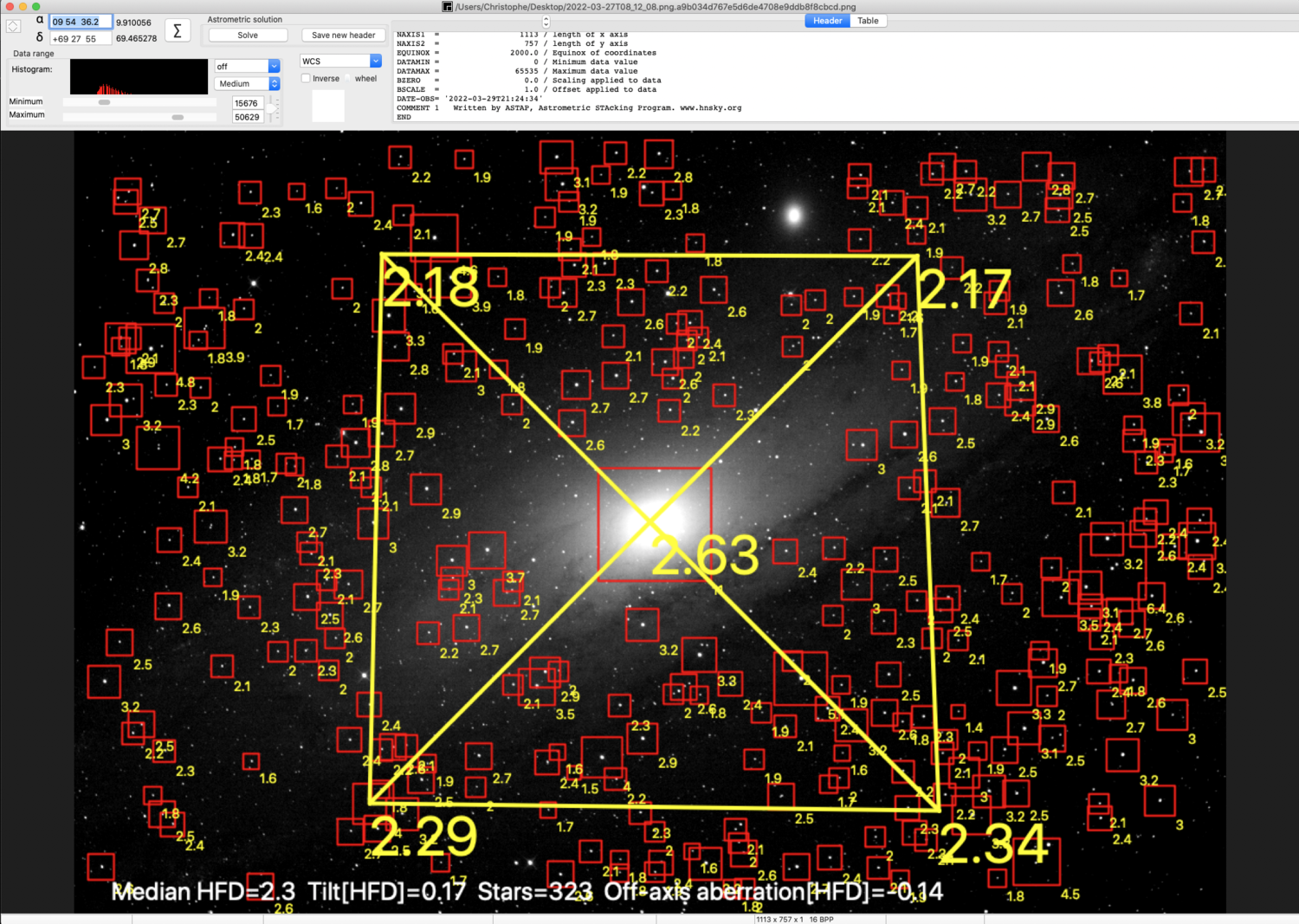Click the up-down arrow icon beside alpha
Screen dimensions: 1299x924
13,26
